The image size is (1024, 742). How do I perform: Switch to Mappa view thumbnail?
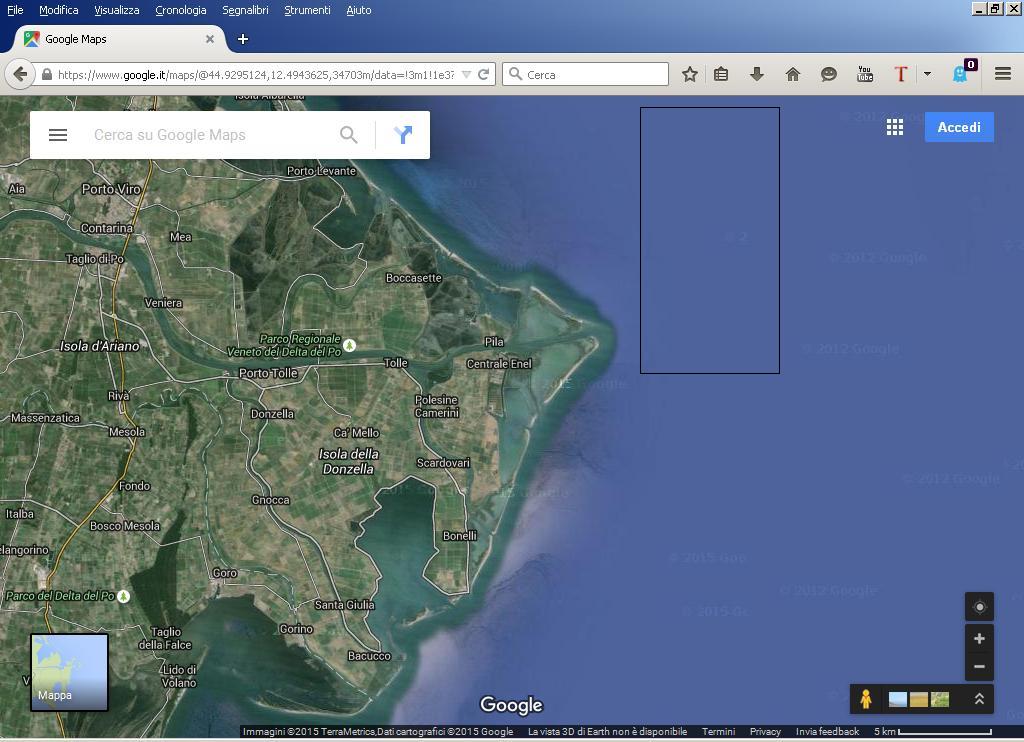(69, 672)
